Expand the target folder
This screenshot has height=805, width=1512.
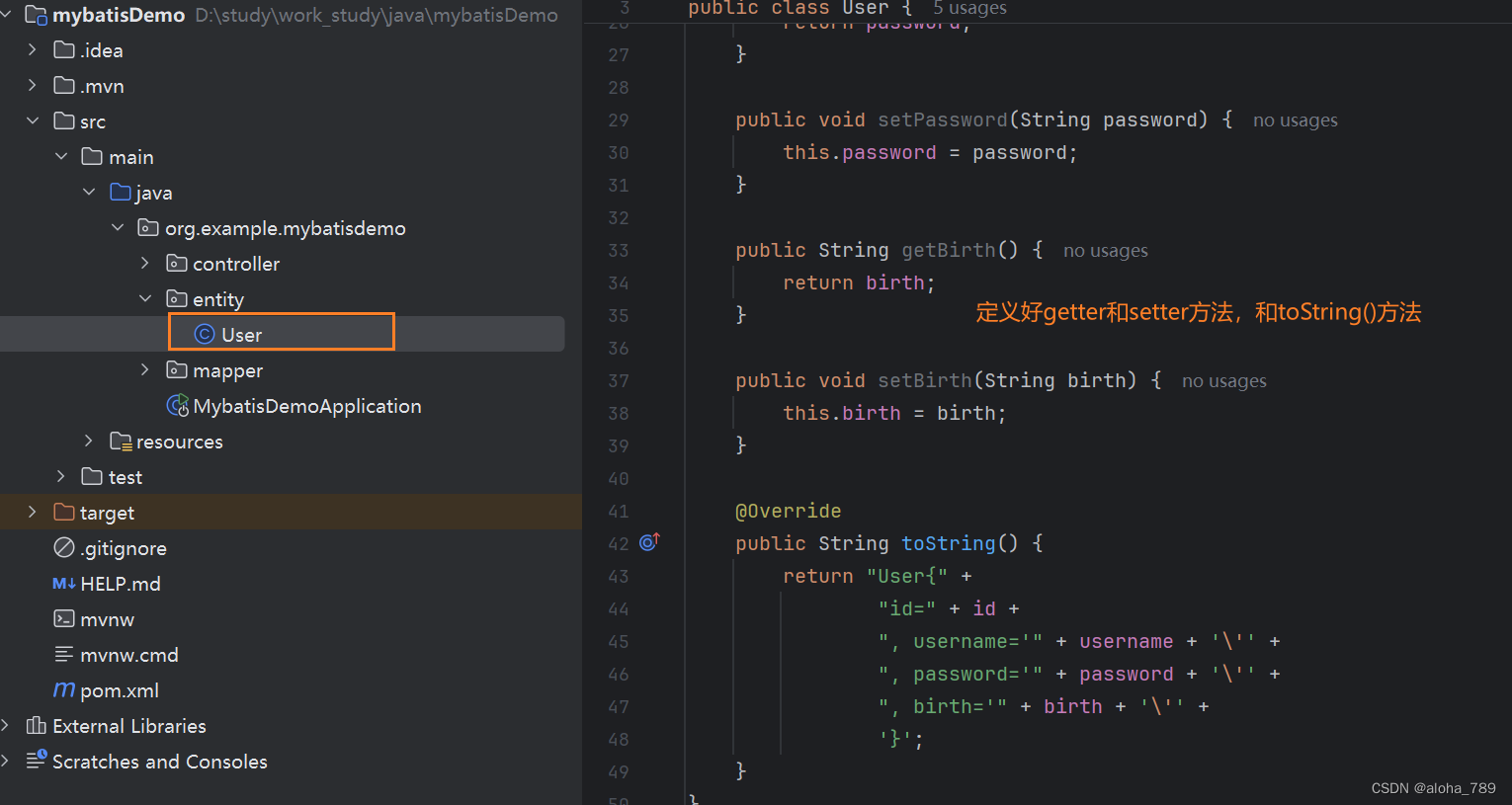click(33, 512)
